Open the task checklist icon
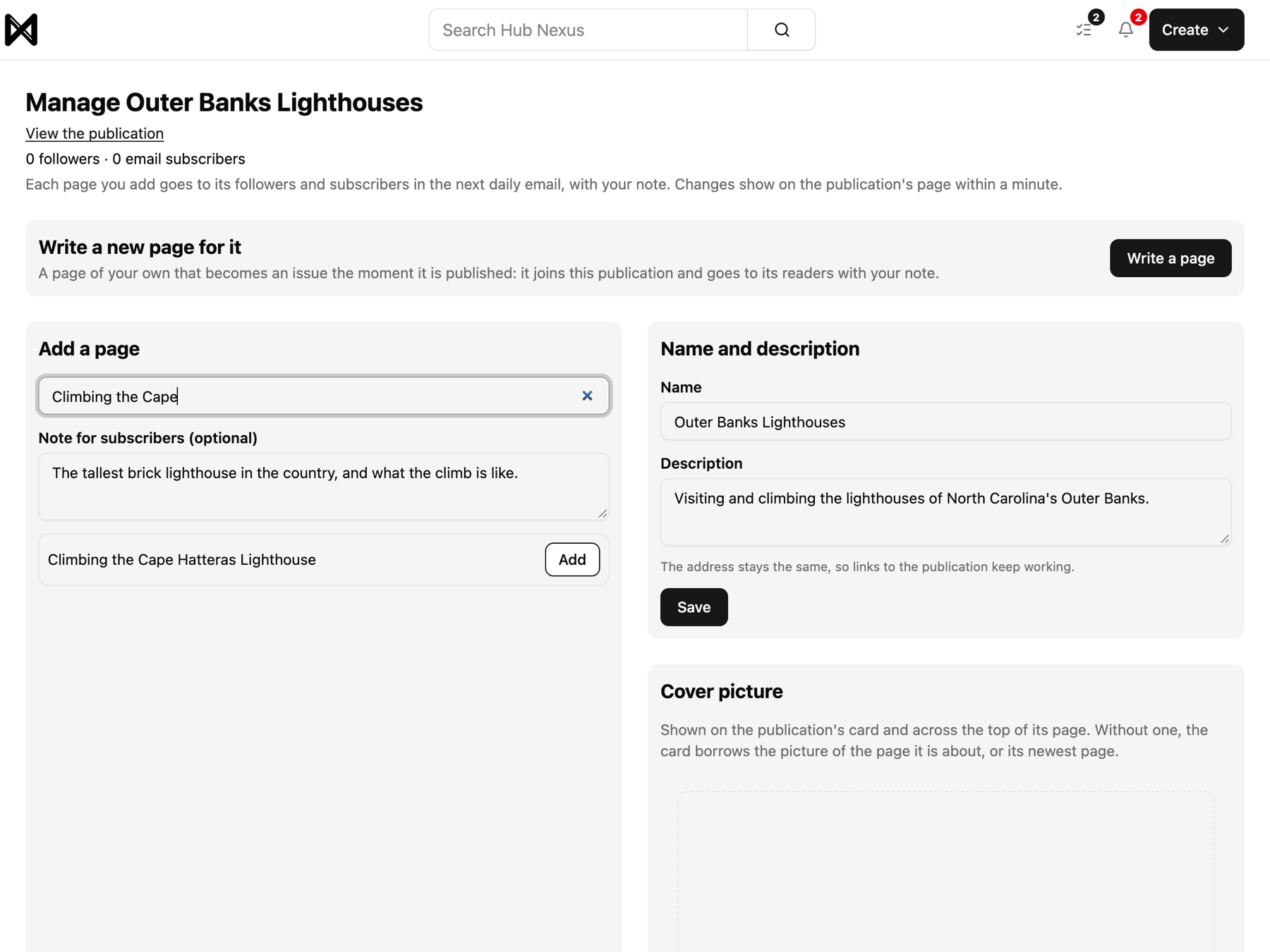Image resolution: width=1270 pixels, height=952 pixels. tap(1084, 30)
